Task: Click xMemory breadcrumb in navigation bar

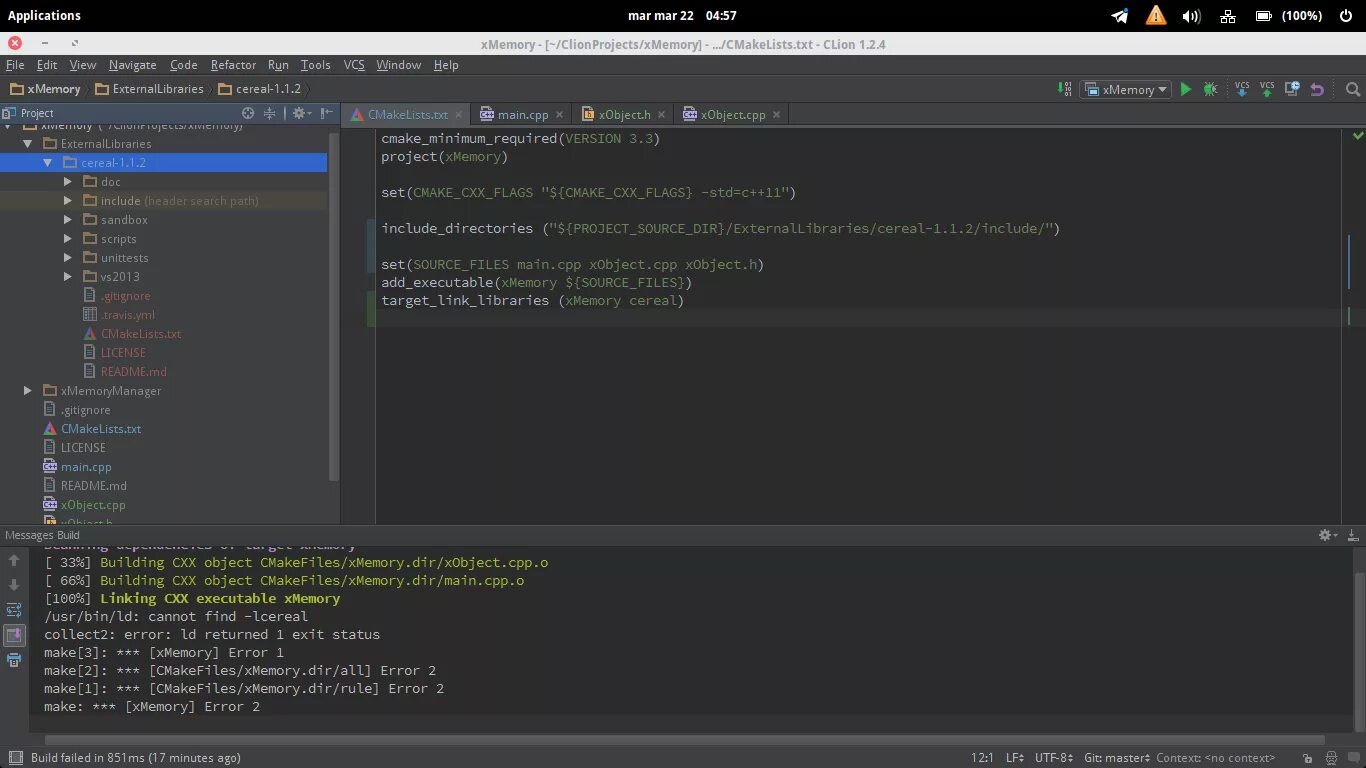Action: (45, 89)
